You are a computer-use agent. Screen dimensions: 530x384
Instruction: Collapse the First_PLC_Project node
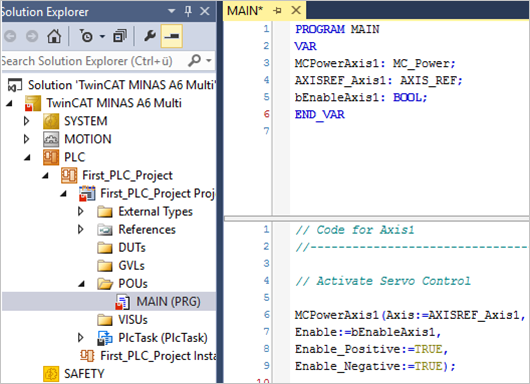coord(45,175)
